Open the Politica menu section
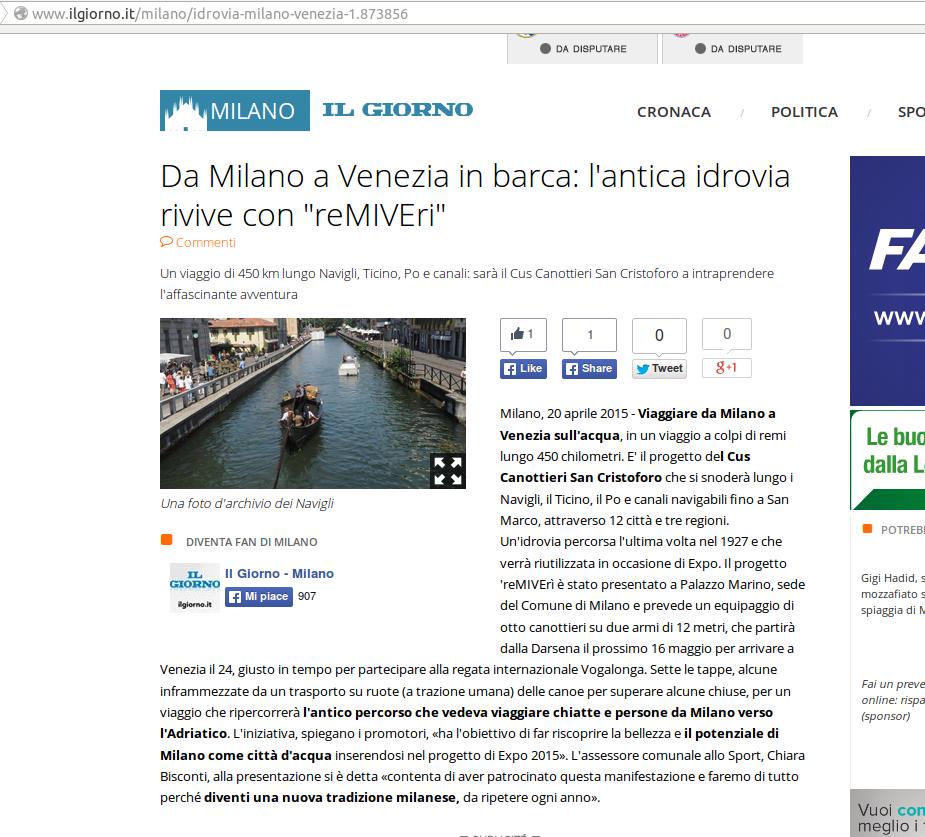This screenshot has width=925, height=837. (x=804, y=112)
